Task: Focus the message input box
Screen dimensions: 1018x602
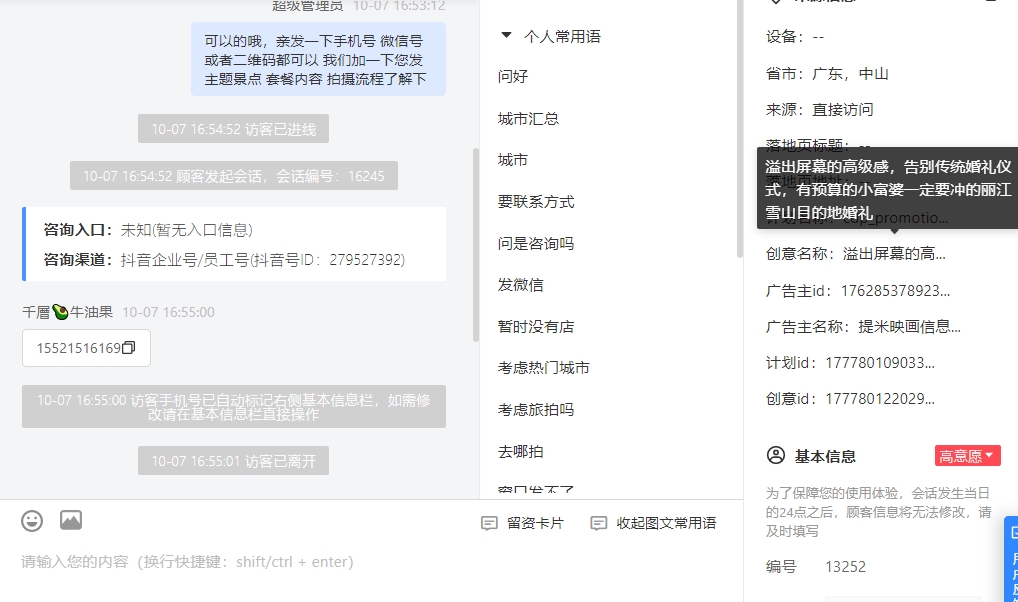Action: point(370,562)
